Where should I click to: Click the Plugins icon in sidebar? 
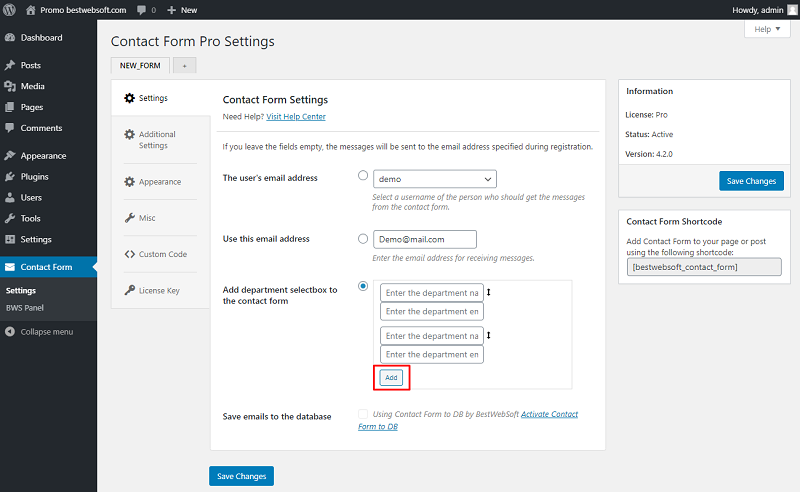(x=10, y=177)
